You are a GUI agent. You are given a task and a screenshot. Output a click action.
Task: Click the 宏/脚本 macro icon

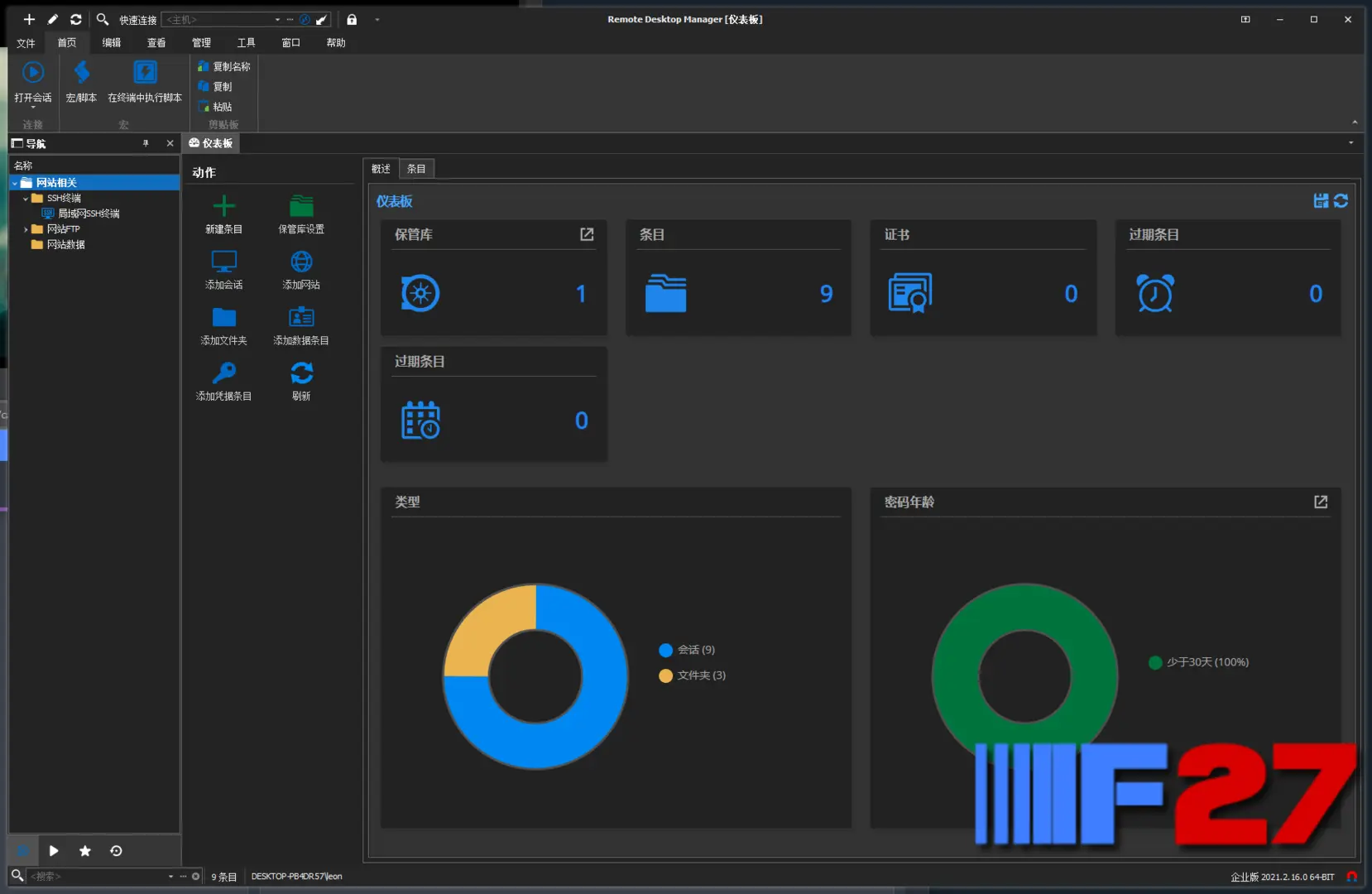(81, 74)
